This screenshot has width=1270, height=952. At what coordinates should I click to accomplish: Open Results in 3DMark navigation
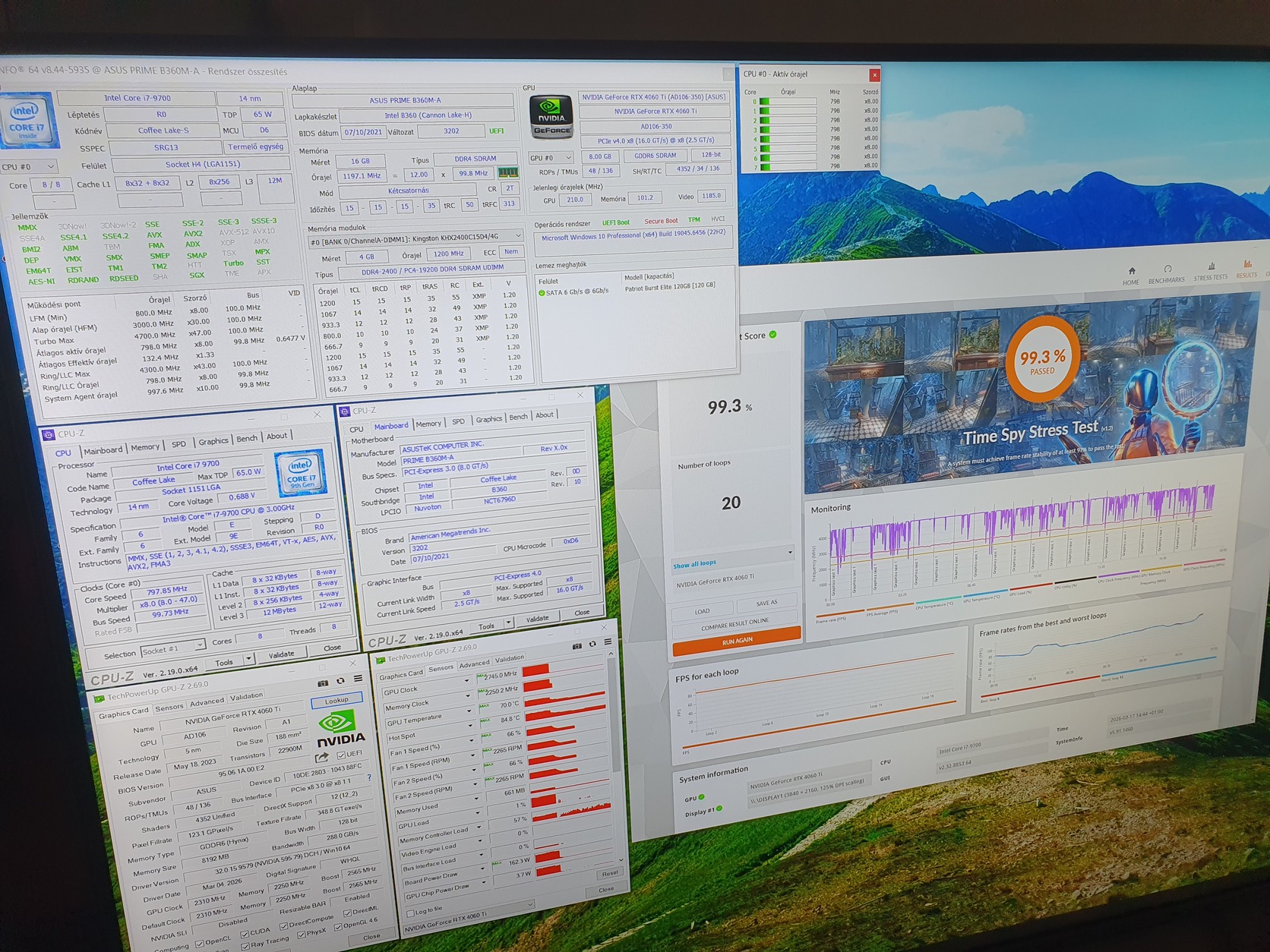tap(1246, 270)
